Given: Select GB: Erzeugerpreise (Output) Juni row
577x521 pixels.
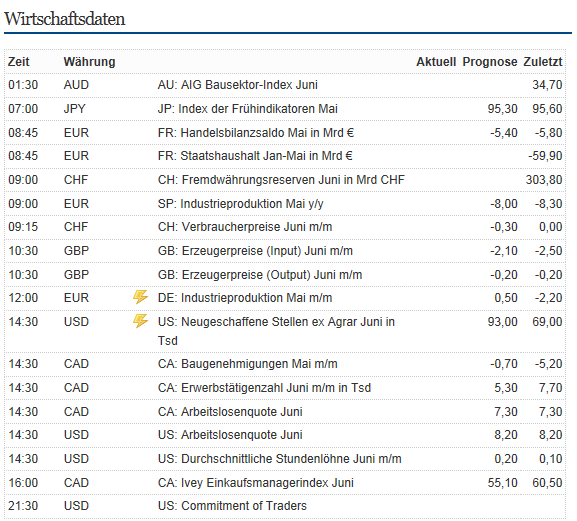Looking at the screenshot, I should 285,275.
